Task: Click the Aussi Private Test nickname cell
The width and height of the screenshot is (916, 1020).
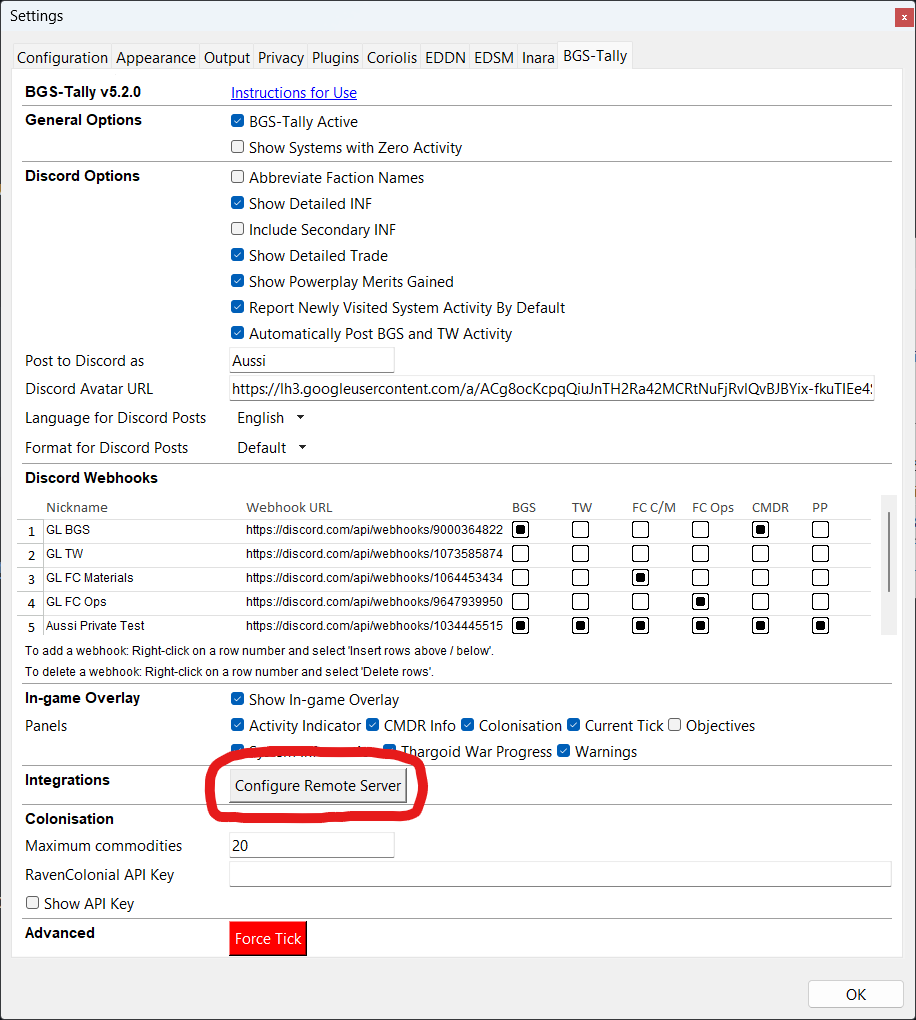Action: pyautogui.click(x=143, y=626)
